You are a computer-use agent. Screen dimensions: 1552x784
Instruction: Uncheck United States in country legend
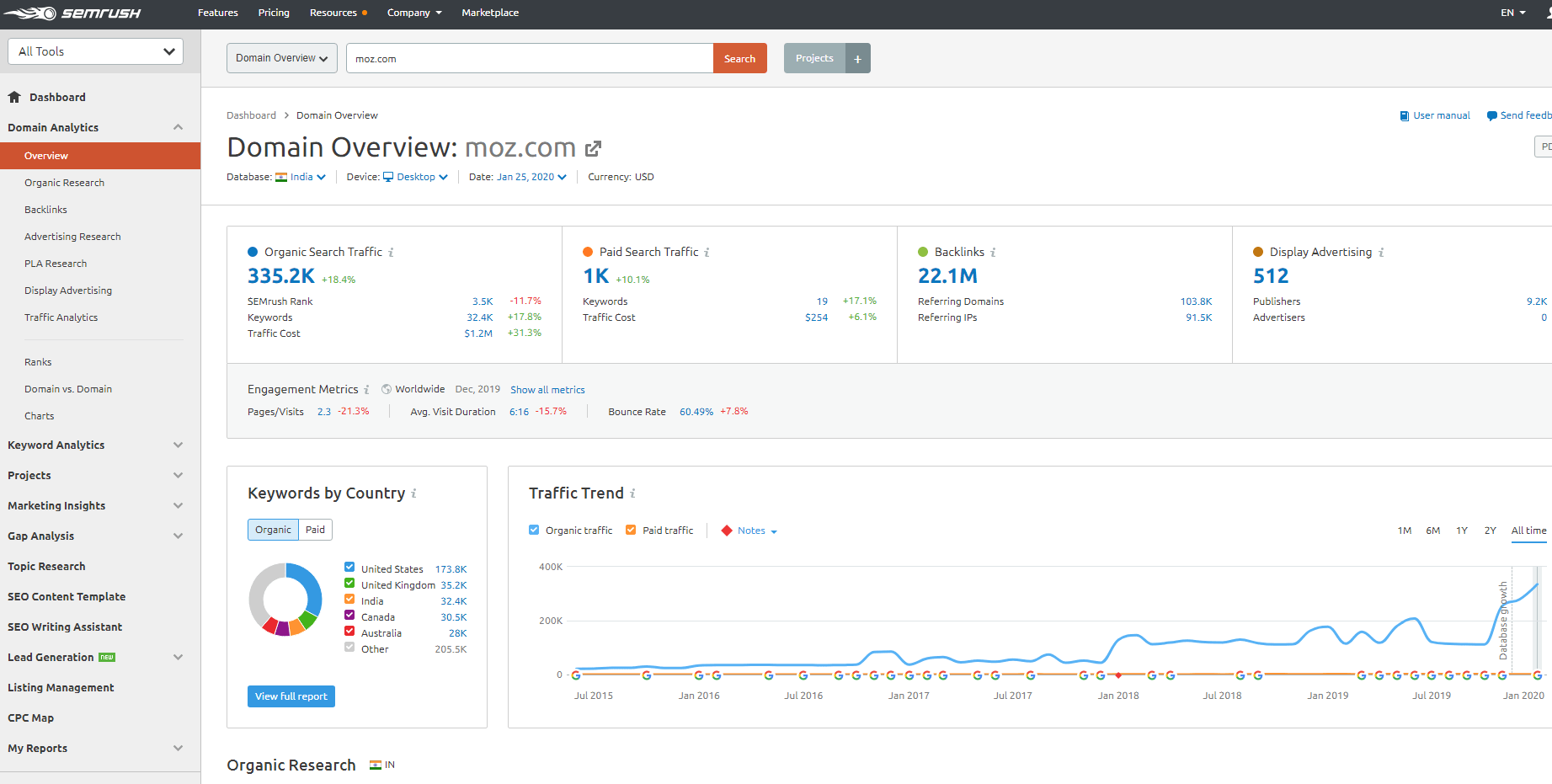point(349,567)
